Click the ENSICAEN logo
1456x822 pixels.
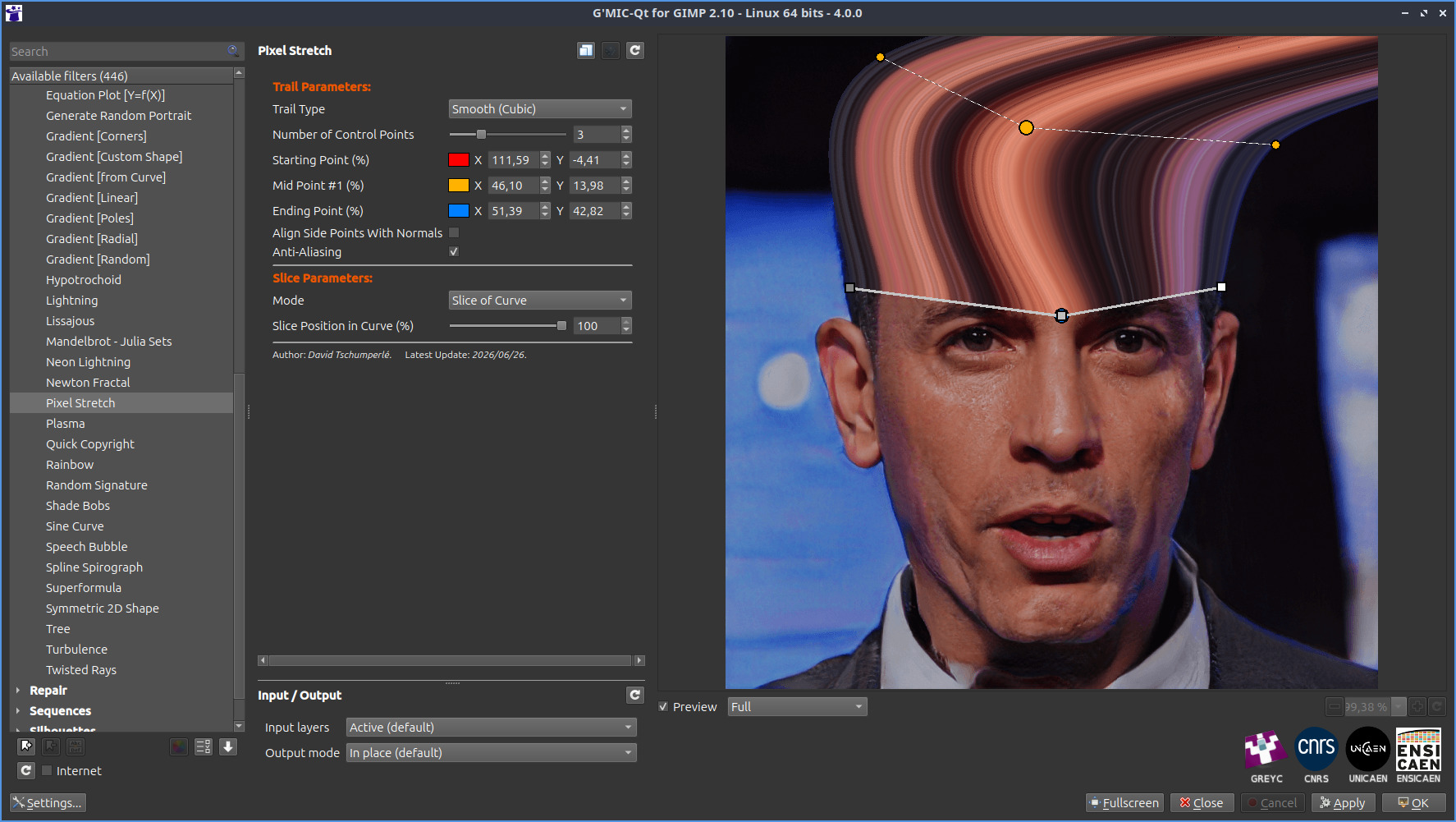[1418, 756]
